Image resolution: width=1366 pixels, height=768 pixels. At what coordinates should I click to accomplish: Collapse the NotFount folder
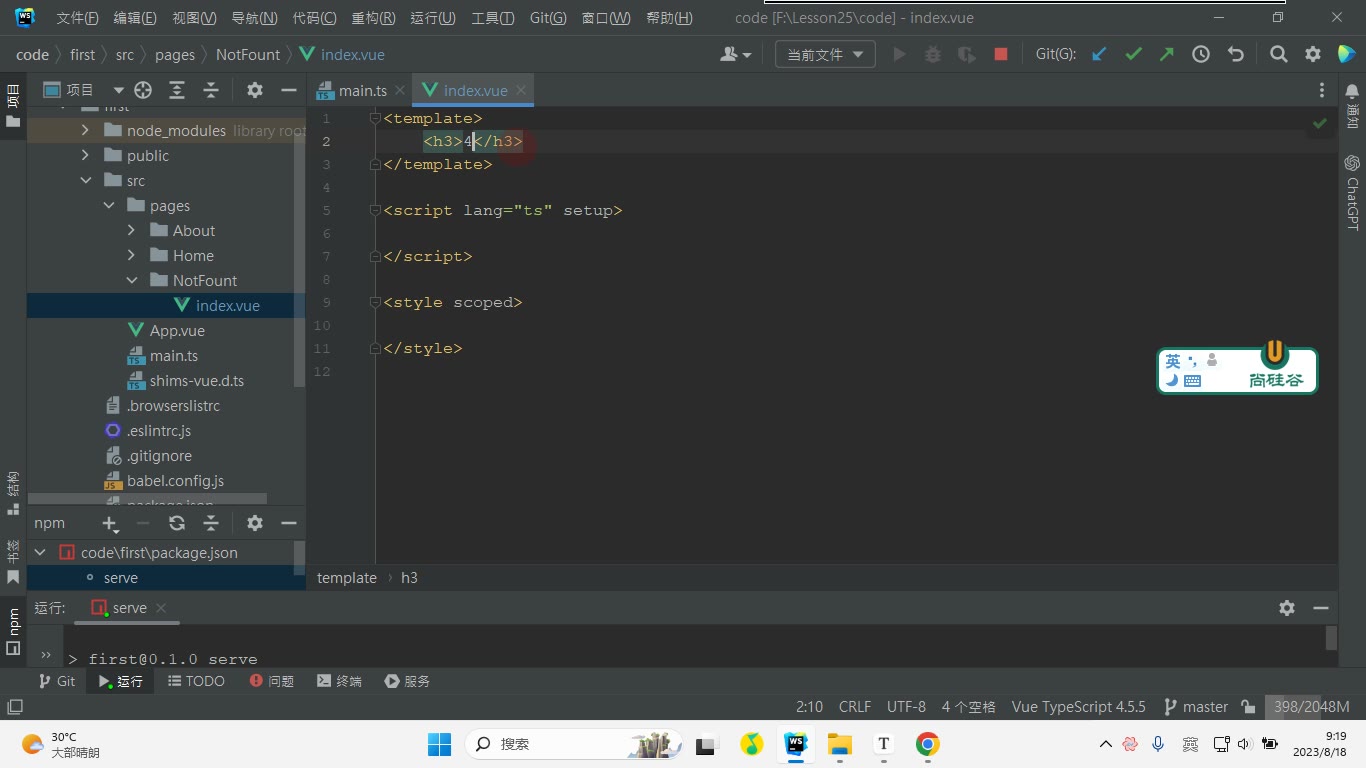131,280
